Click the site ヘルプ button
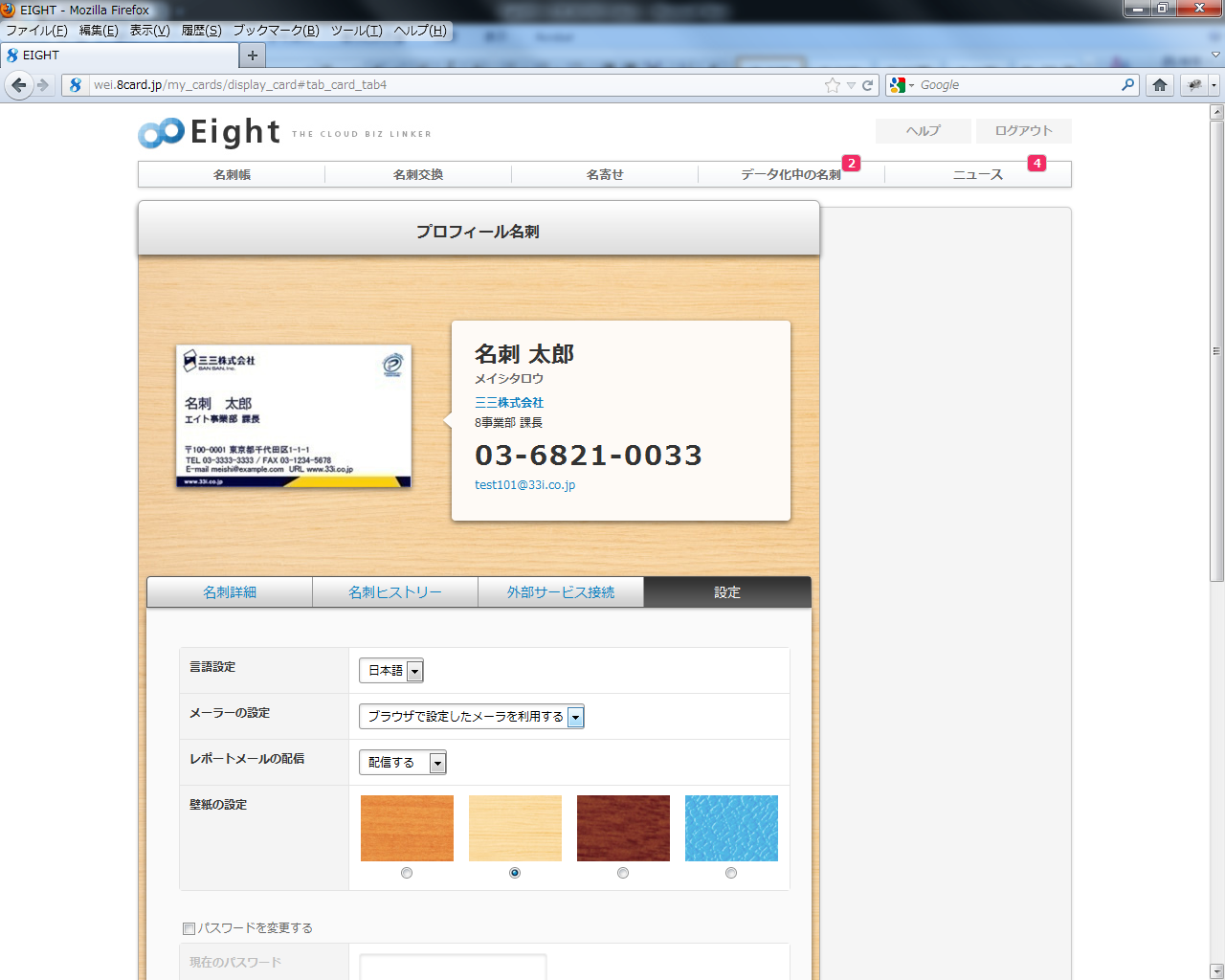The image size is (1225, 980). coord(924,131)
